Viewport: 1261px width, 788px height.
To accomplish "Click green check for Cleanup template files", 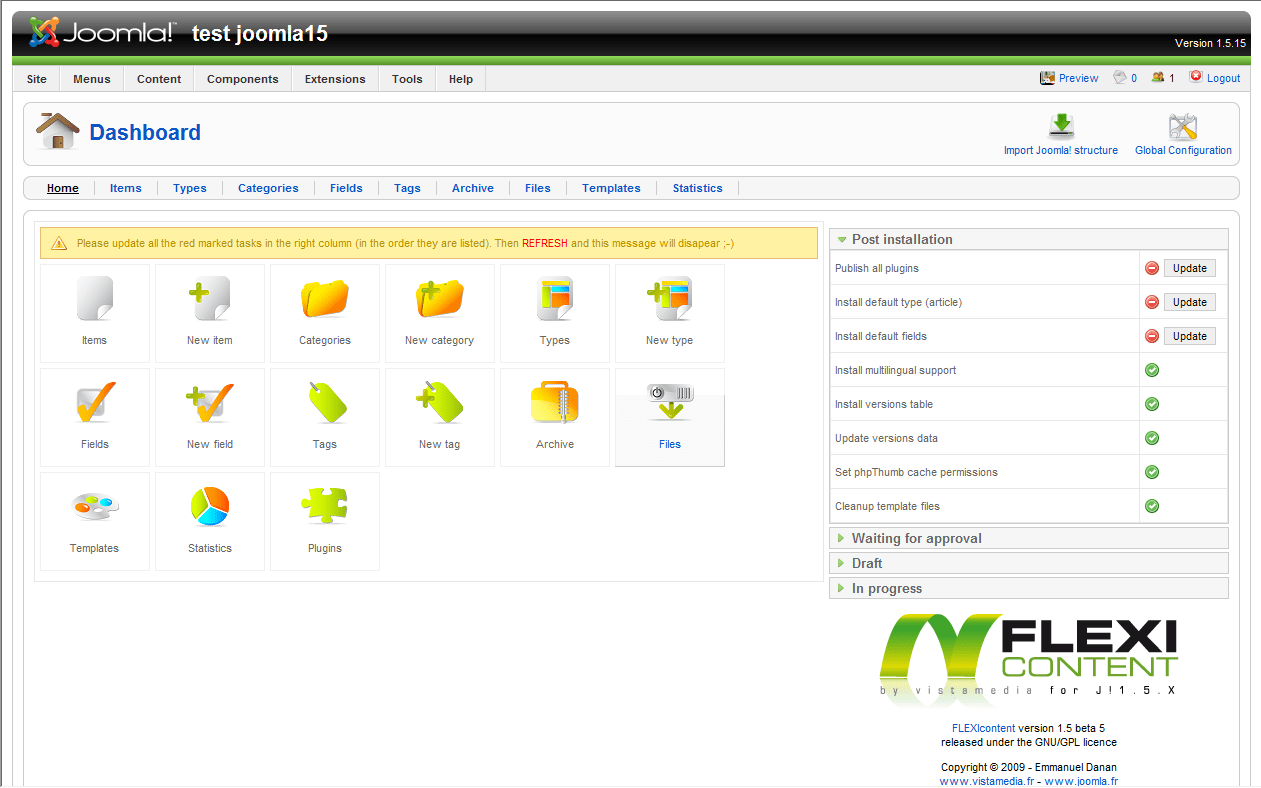I will pos(1152,506).
